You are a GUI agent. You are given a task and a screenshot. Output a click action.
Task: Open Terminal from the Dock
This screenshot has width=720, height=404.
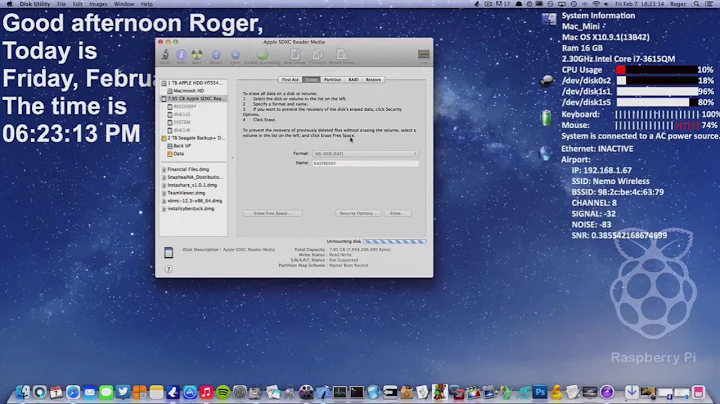[356, 392]
